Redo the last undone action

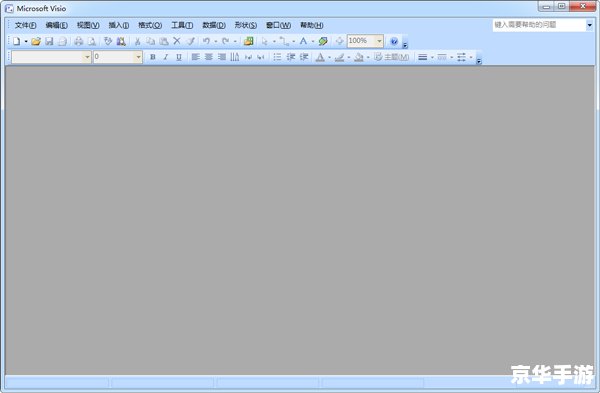pyautogui.click(x=226, y=41)
